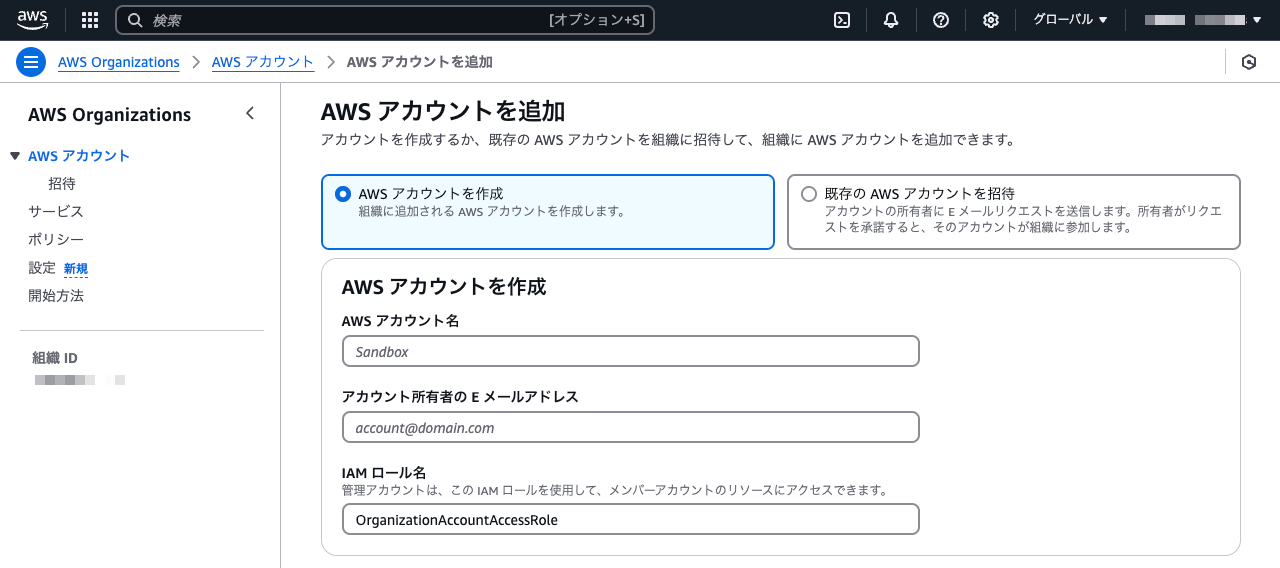Screen dimensions: 1280x568
Task: Collapse the AWS アカウント tree triangle
Action: coord(15,156)
